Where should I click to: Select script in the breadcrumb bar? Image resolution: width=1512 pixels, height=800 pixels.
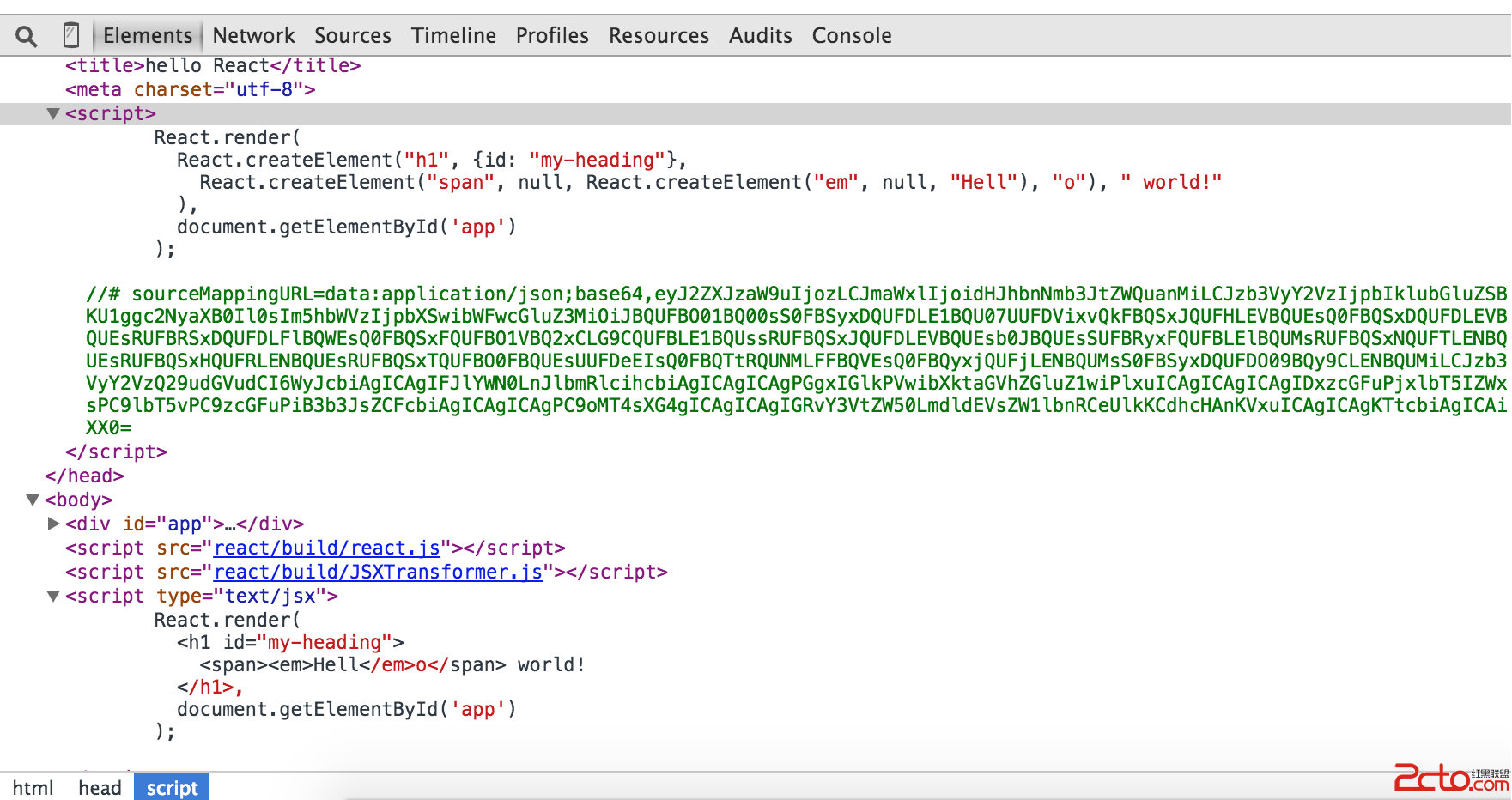click(x=172, y=788)
